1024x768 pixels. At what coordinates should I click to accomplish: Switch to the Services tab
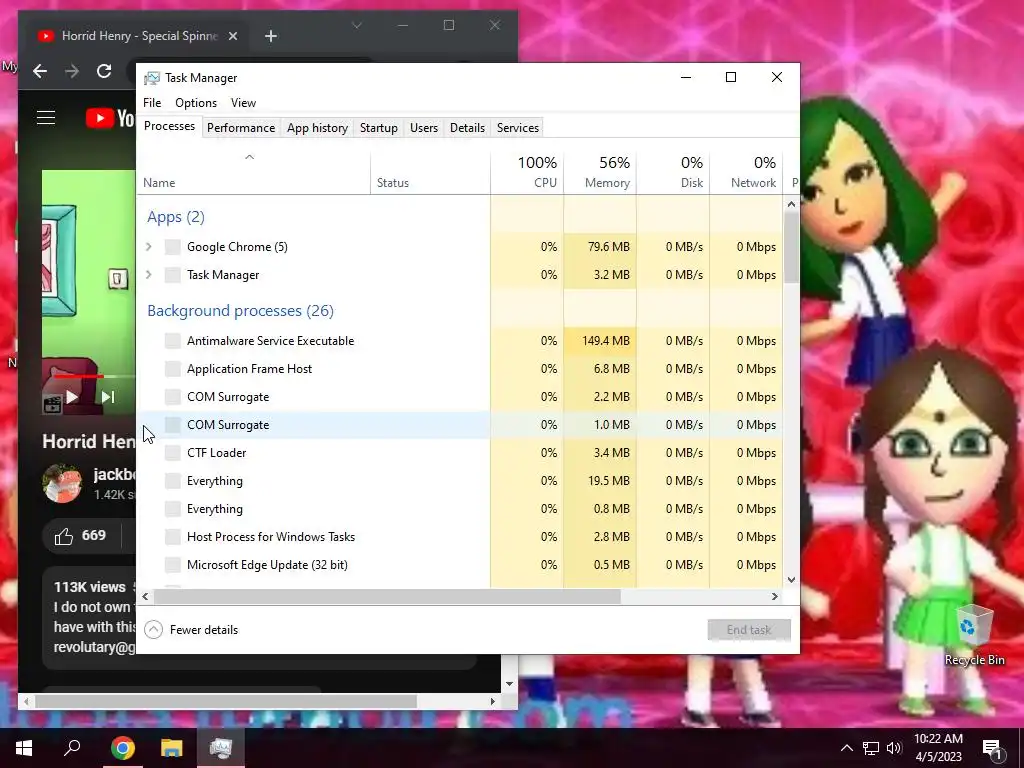click(x=518, y=128)
